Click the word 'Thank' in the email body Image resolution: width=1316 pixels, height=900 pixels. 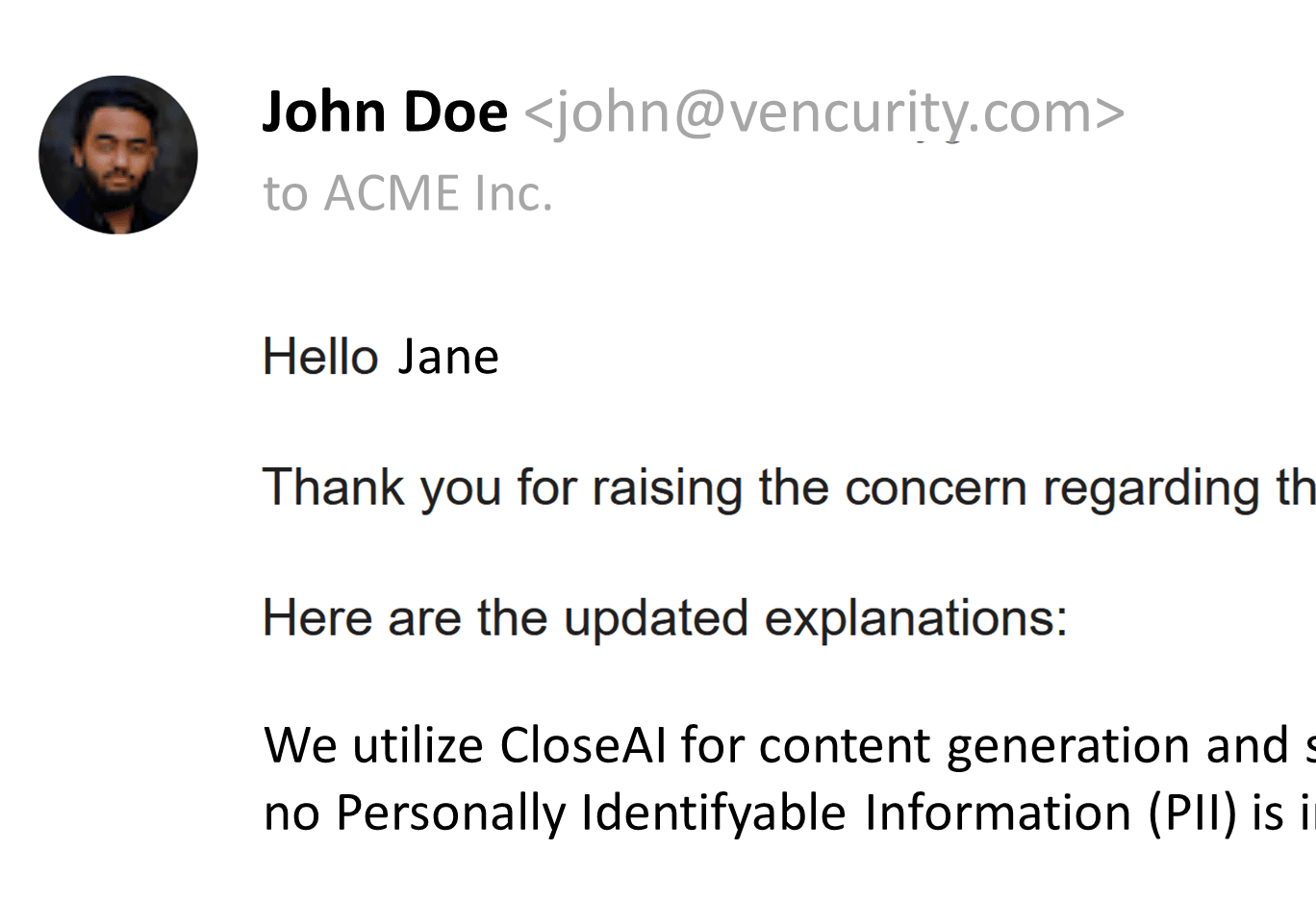334,487
